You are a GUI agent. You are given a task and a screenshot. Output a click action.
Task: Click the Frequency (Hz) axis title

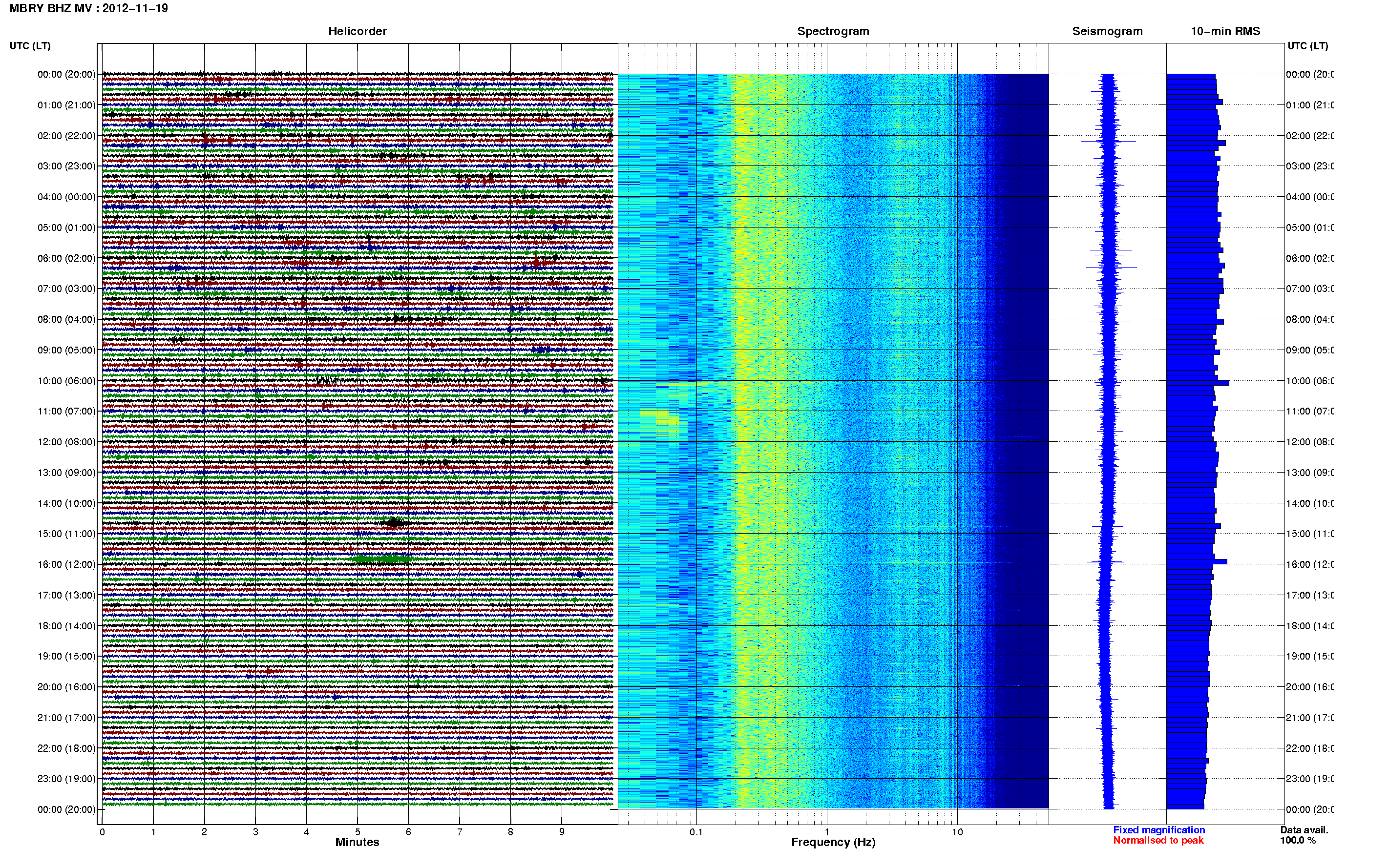point(833,842)
